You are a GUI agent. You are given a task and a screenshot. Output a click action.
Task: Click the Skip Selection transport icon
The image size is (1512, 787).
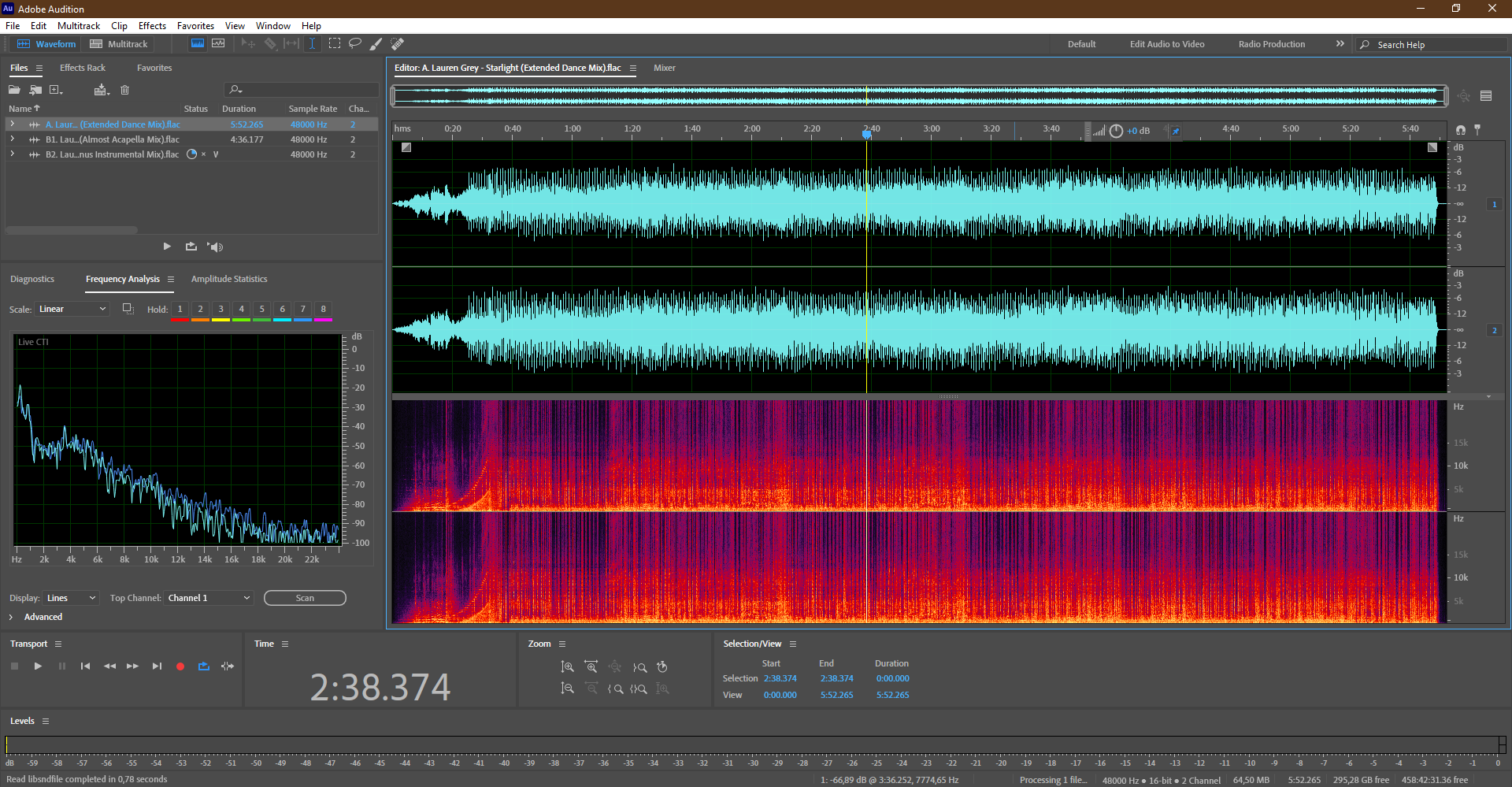(x=228, y=666)
